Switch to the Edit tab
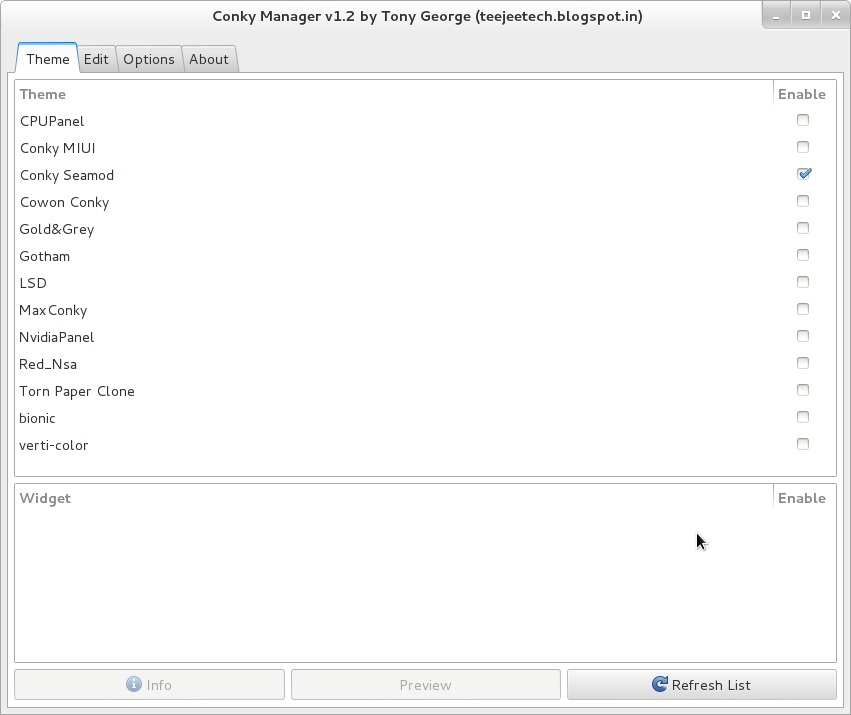This screenshot has width=851, height=715. (x=96, y=59)
